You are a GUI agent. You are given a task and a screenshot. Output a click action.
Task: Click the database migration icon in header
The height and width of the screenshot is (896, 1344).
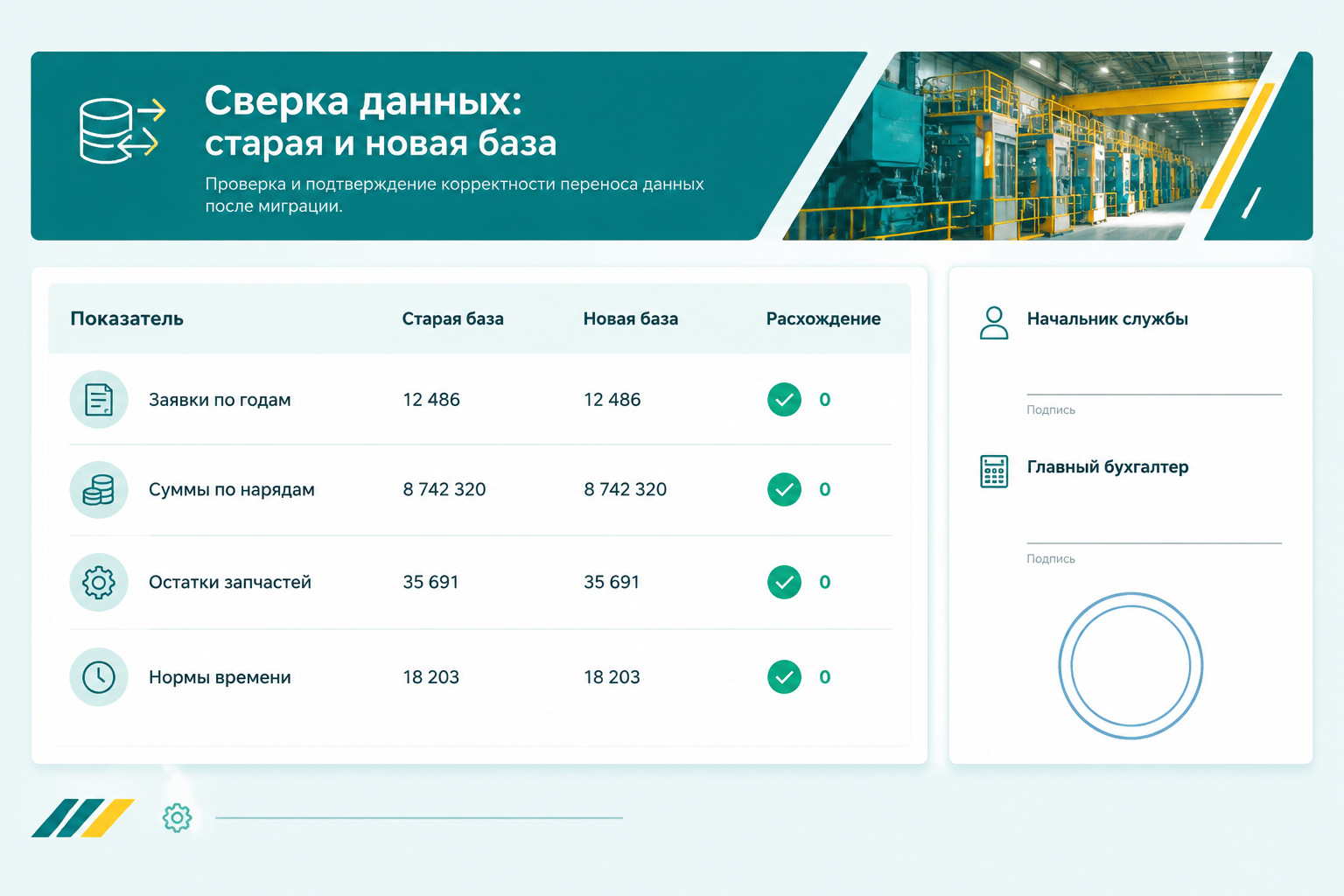122,130
